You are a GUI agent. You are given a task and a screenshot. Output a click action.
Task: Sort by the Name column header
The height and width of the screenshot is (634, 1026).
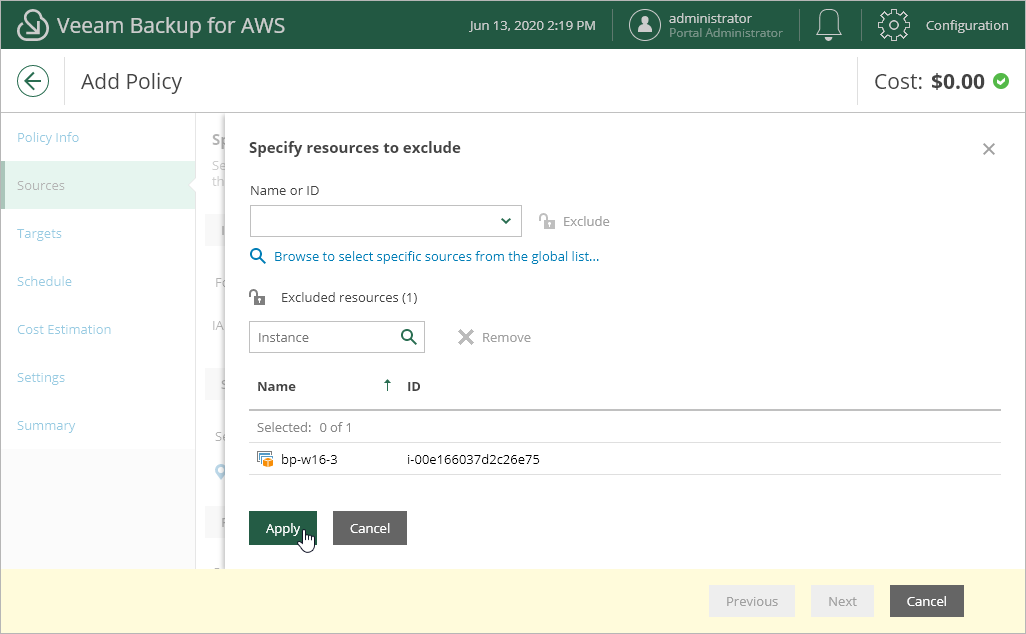[276, 386]
